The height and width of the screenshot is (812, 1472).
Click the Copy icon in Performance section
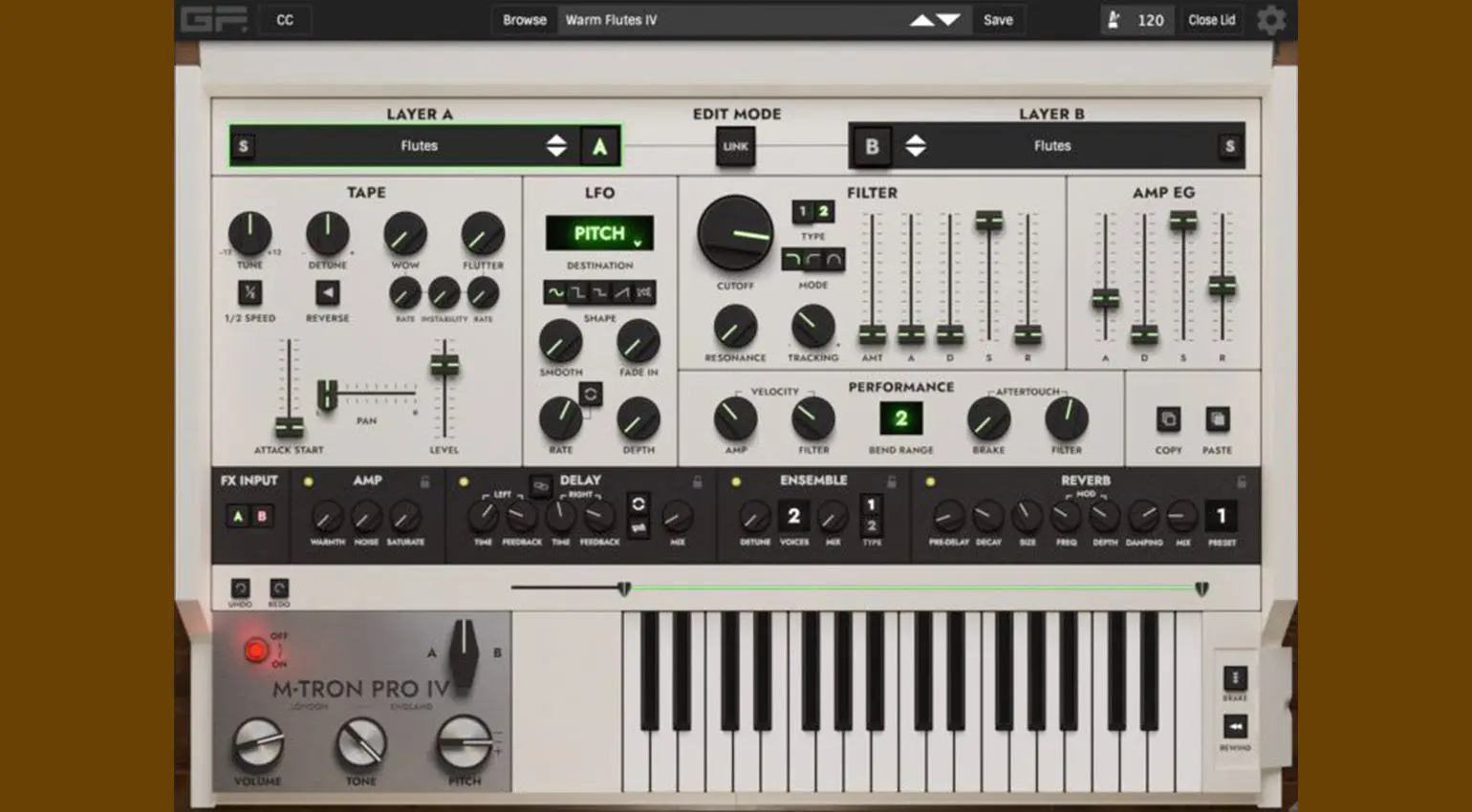1168,419
